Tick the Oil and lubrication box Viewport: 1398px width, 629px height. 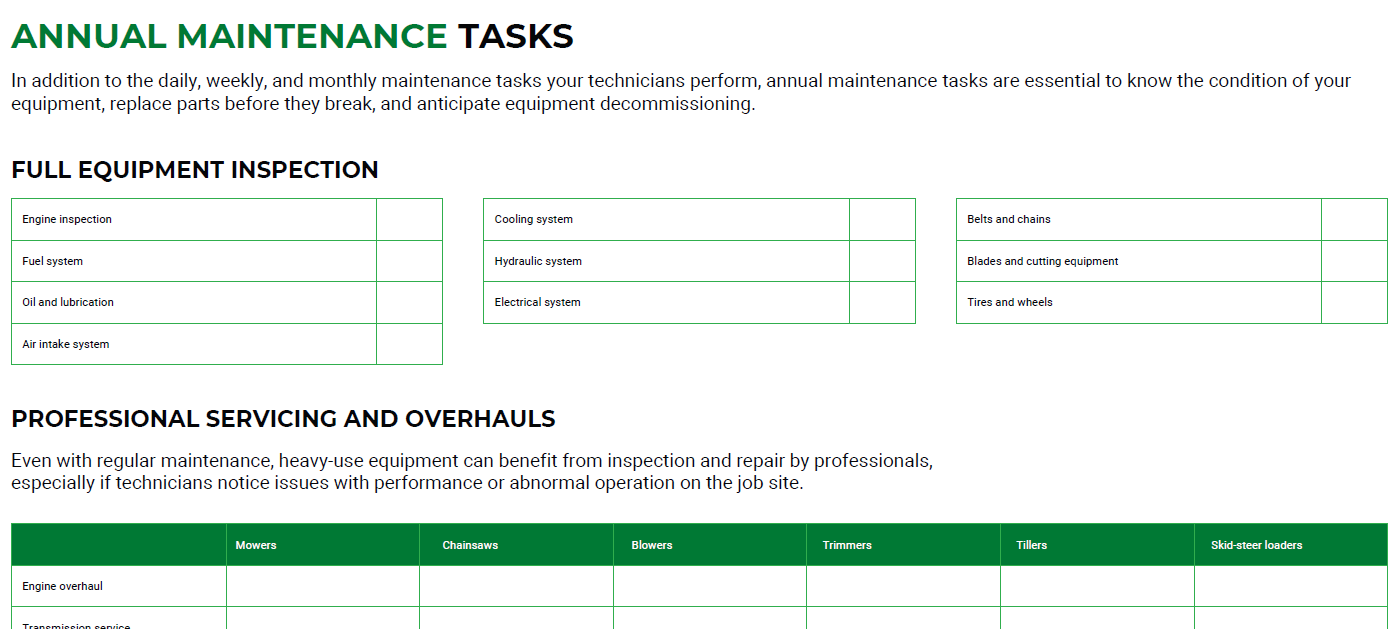point(409,302)
